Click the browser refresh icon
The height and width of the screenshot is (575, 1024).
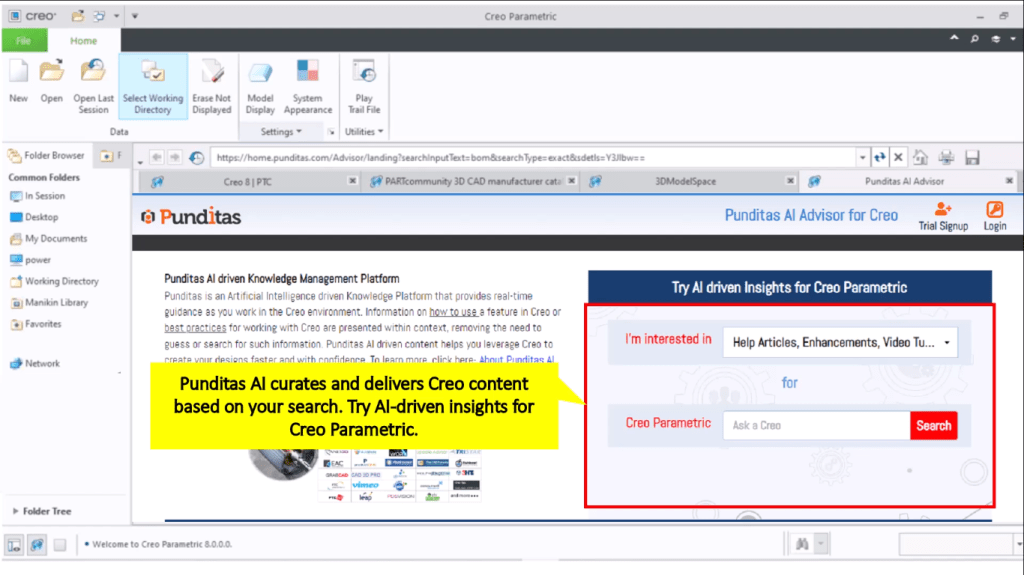880,157
